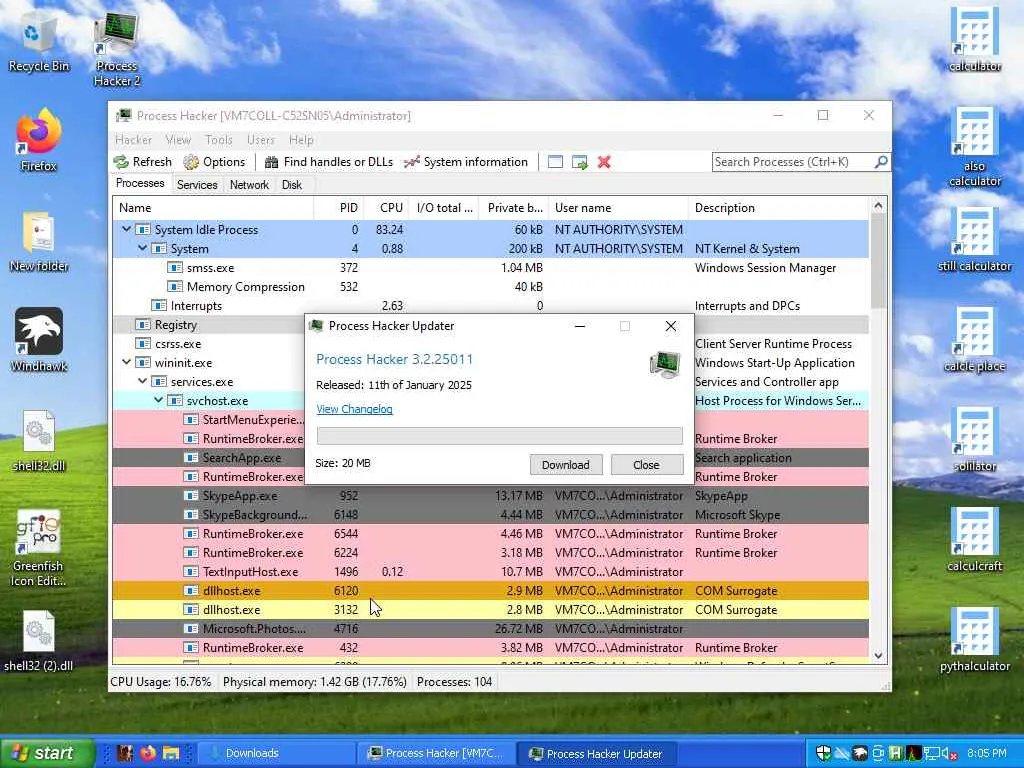This screenshot has height=768, width=1024.
Task: Switch to the Network tab
Action: (249, 185)
